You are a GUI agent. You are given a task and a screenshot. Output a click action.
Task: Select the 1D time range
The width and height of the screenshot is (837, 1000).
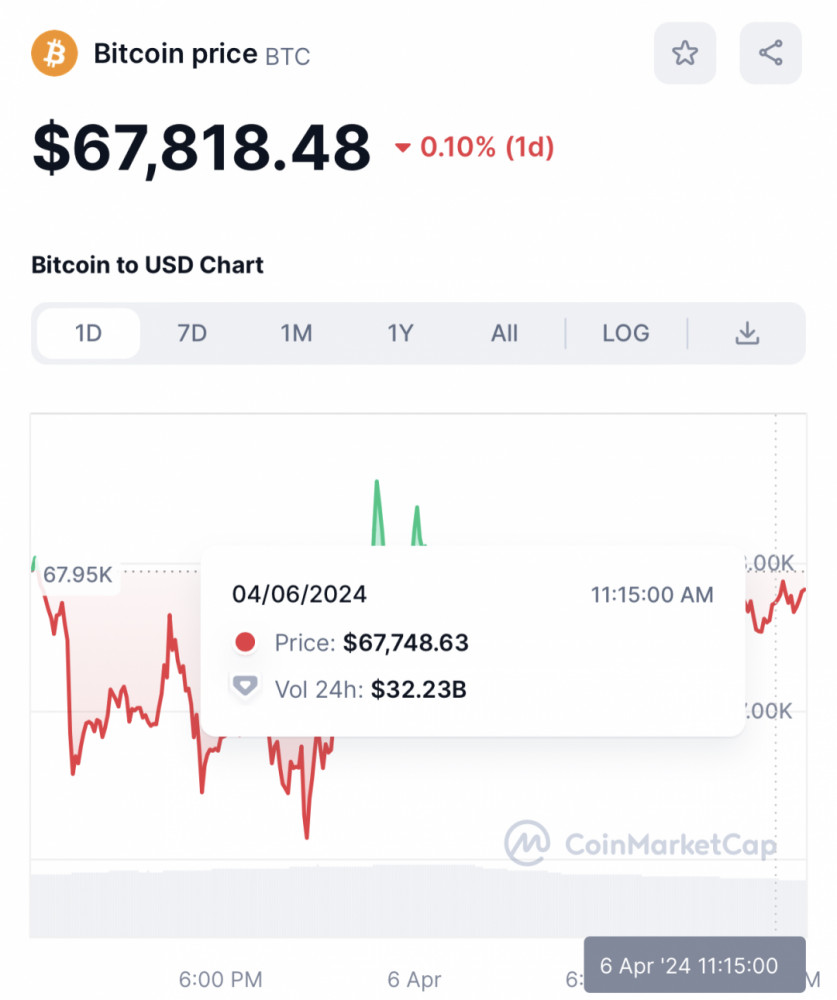tap(89, 333)
